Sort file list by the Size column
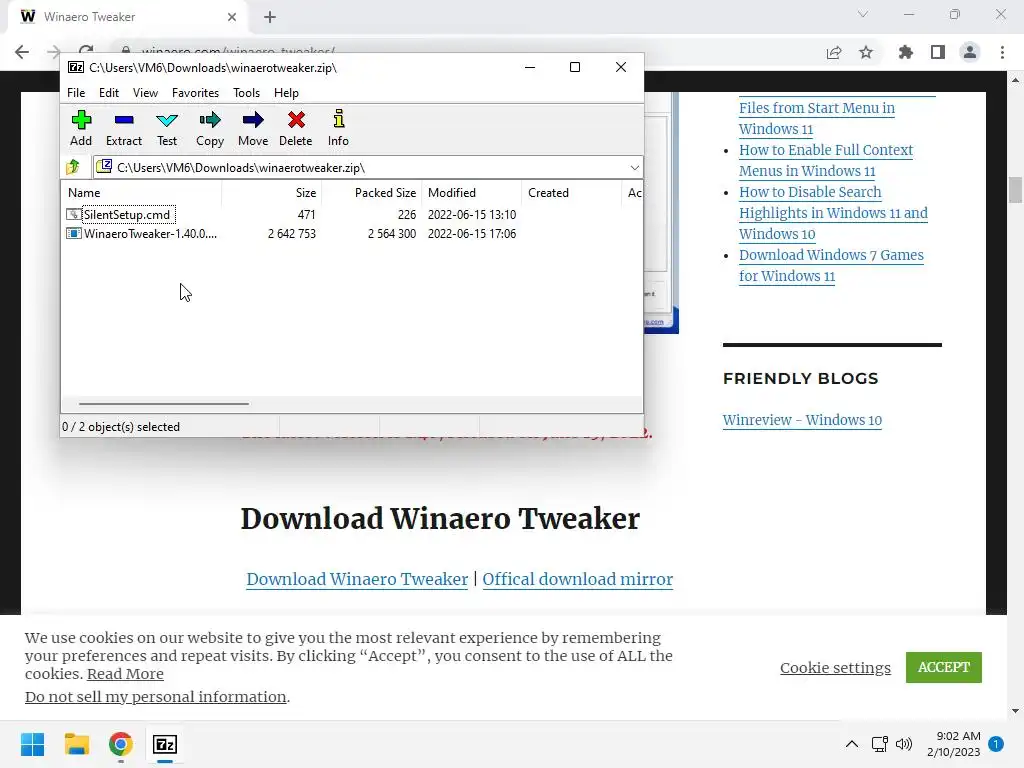1024x768 pixels. click(x=272, y=193)
